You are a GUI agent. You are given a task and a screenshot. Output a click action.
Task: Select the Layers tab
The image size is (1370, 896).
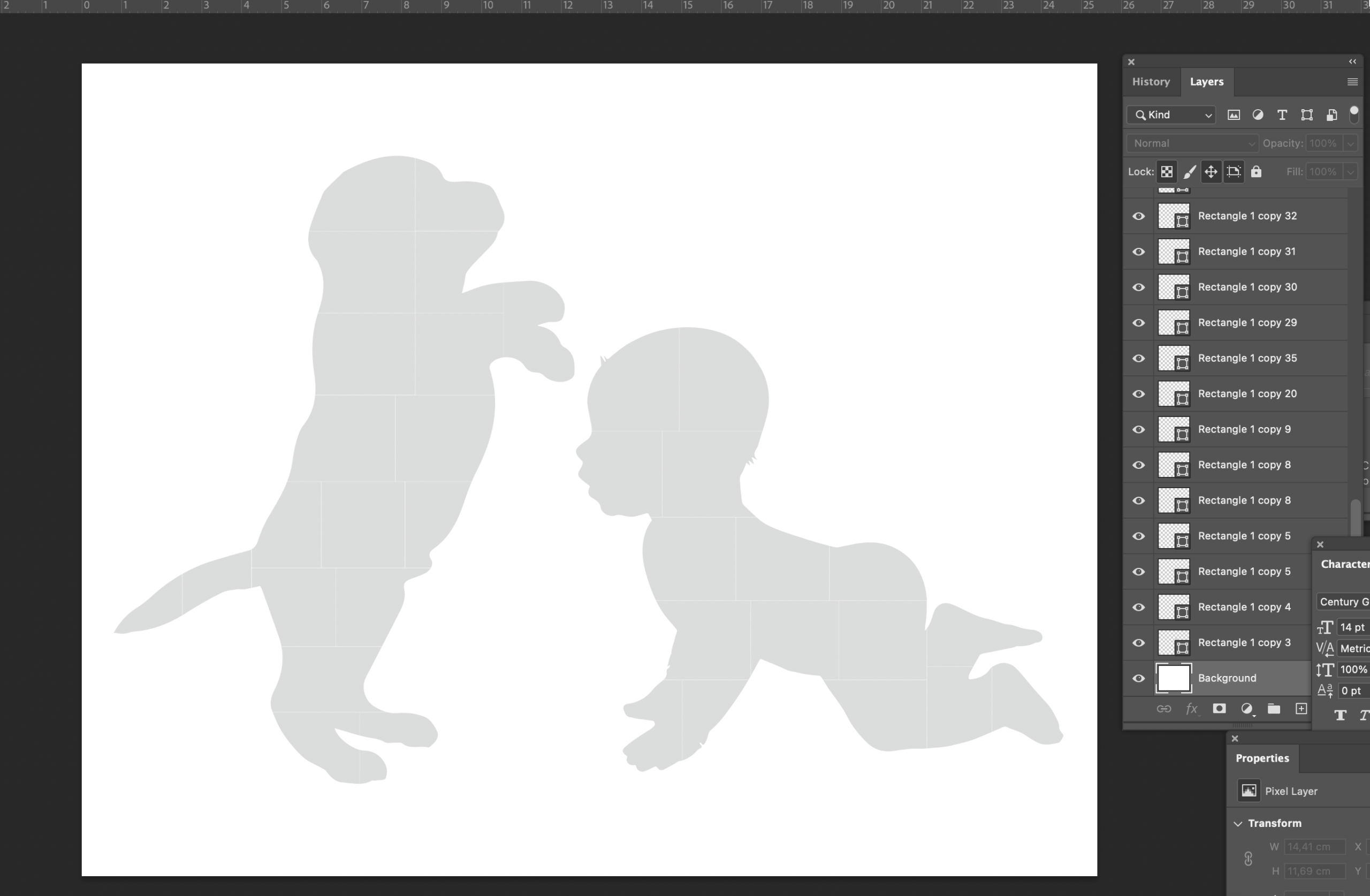1207,82
